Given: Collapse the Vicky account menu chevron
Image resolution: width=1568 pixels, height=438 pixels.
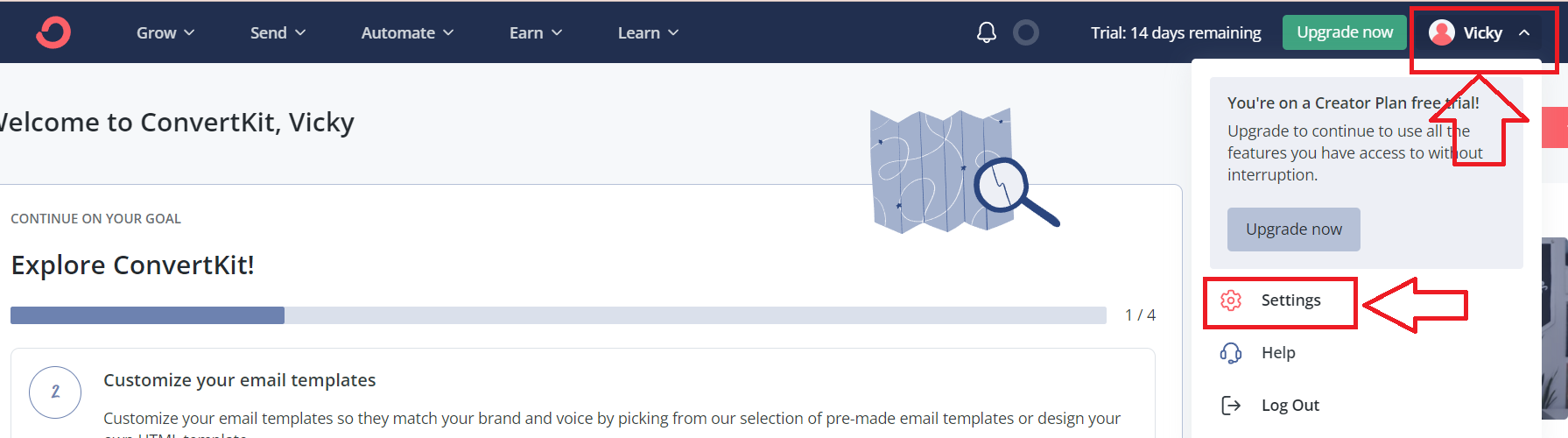Looking at the screenshot, I should (1524, 32).
